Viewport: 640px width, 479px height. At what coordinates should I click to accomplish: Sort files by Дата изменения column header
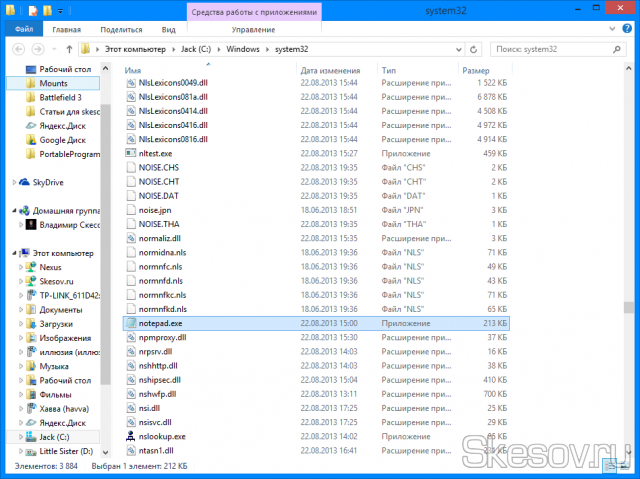pos(330,71)
